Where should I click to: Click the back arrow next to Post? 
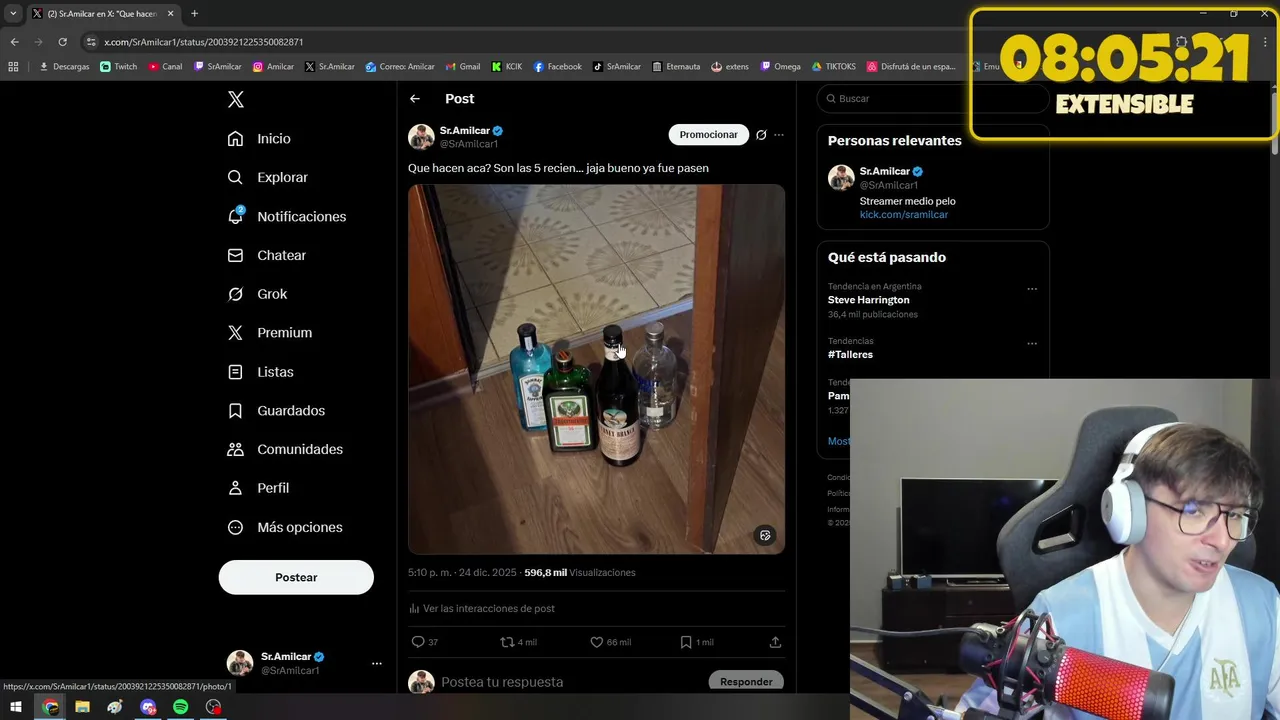415,98
